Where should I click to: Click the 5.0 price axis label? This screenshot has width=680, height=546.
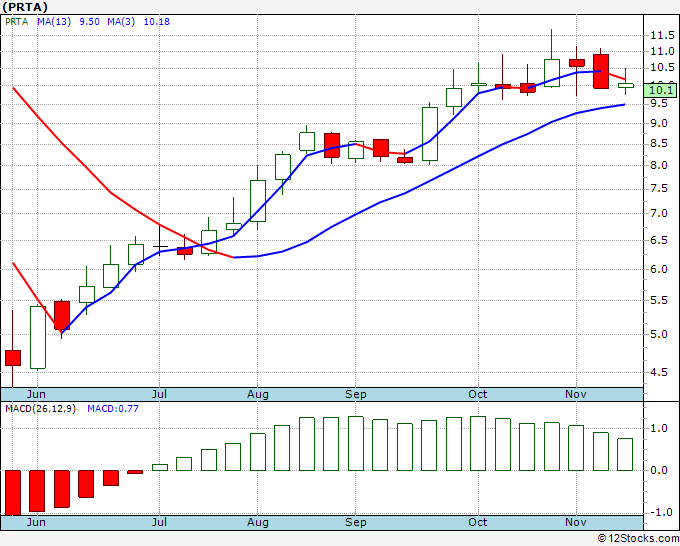point(659,334)
